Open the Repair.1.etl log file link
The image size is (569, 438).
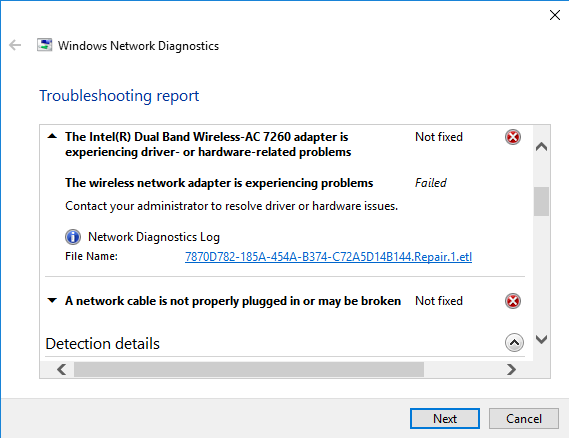point(328,257)
